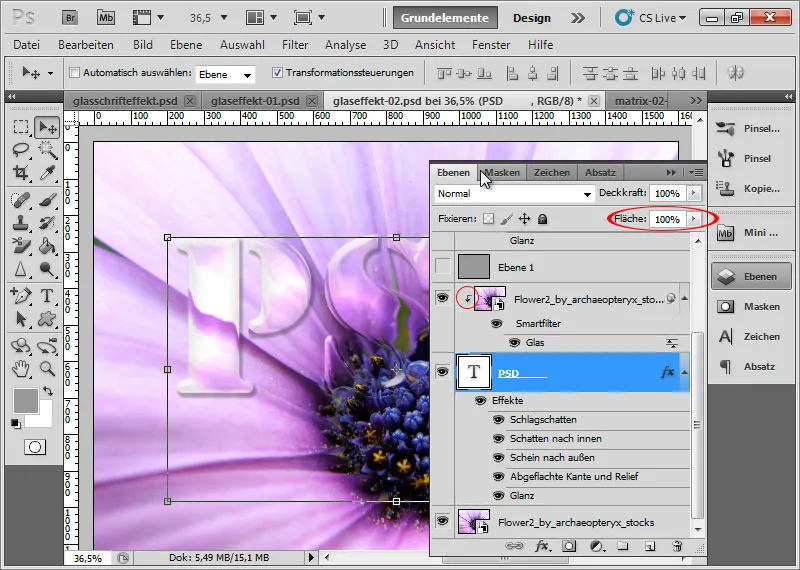This screenshot has height=570, width=800.
Task: Open the Filter menu
Action: pyautogui.click(x=295, y=45)
